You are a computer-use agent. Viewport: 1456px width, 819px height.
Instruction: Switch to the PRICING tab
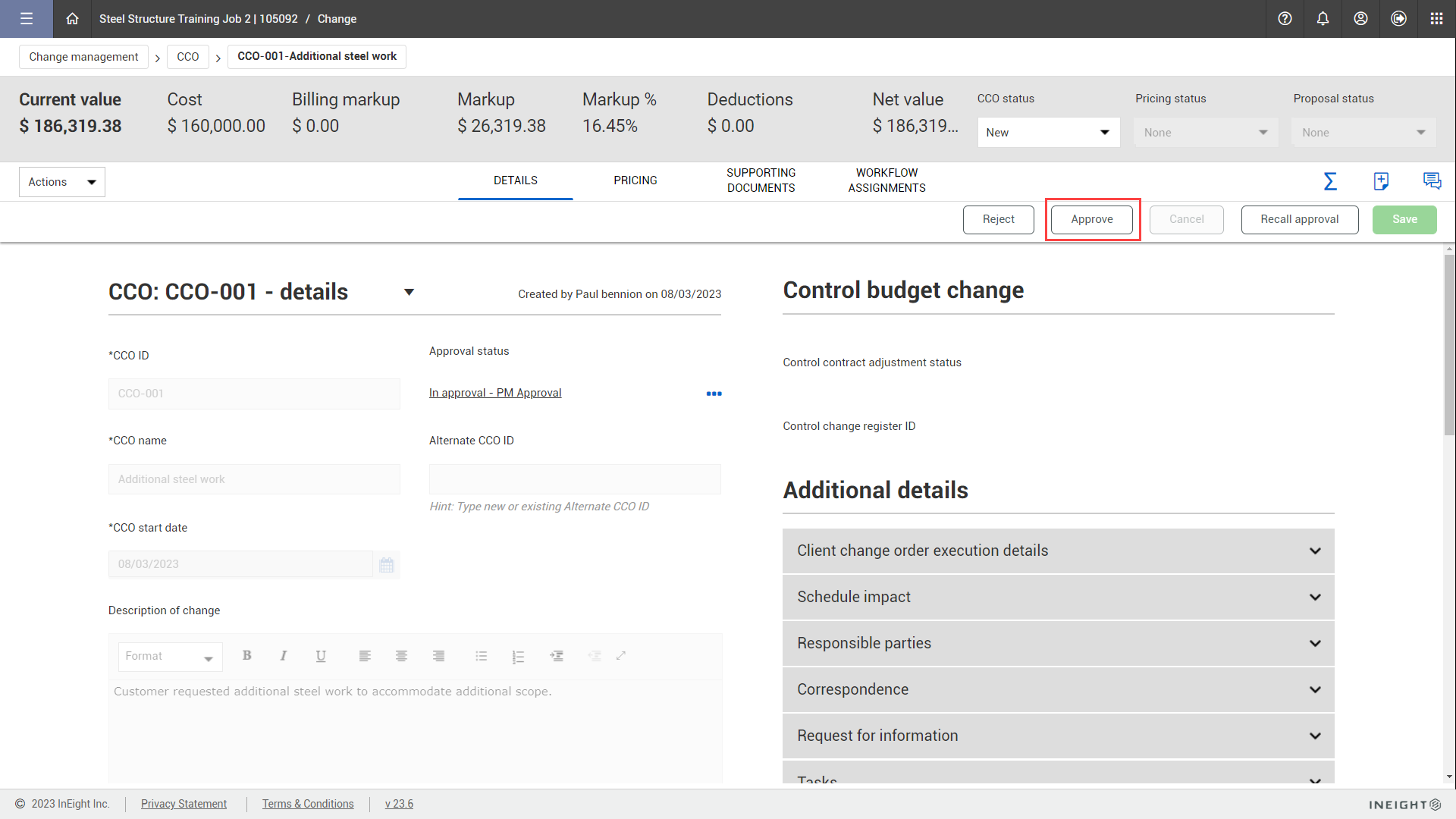point(635,180)
